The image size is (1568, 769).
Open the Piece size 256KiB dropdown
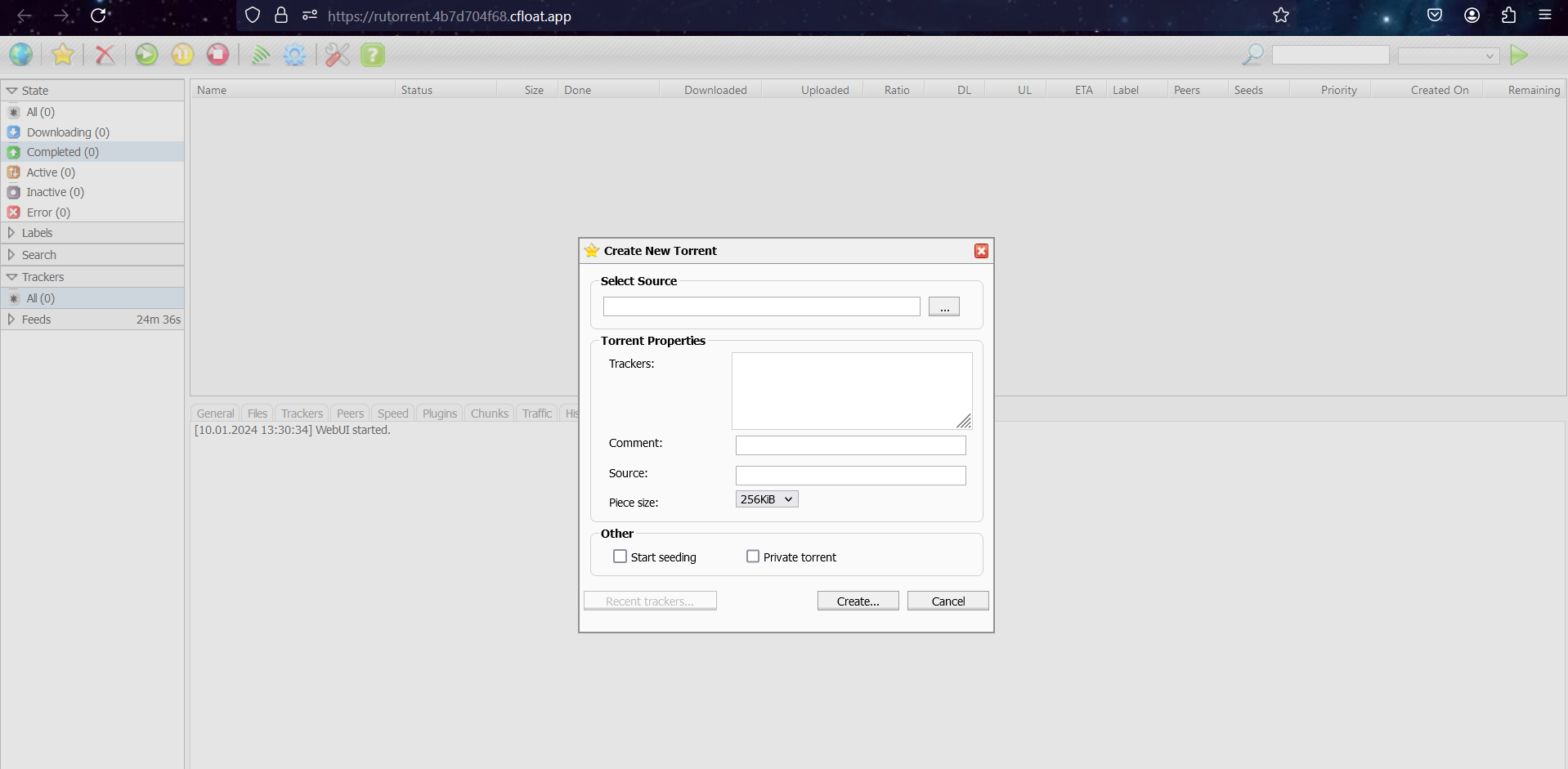[x=767, y=499]
